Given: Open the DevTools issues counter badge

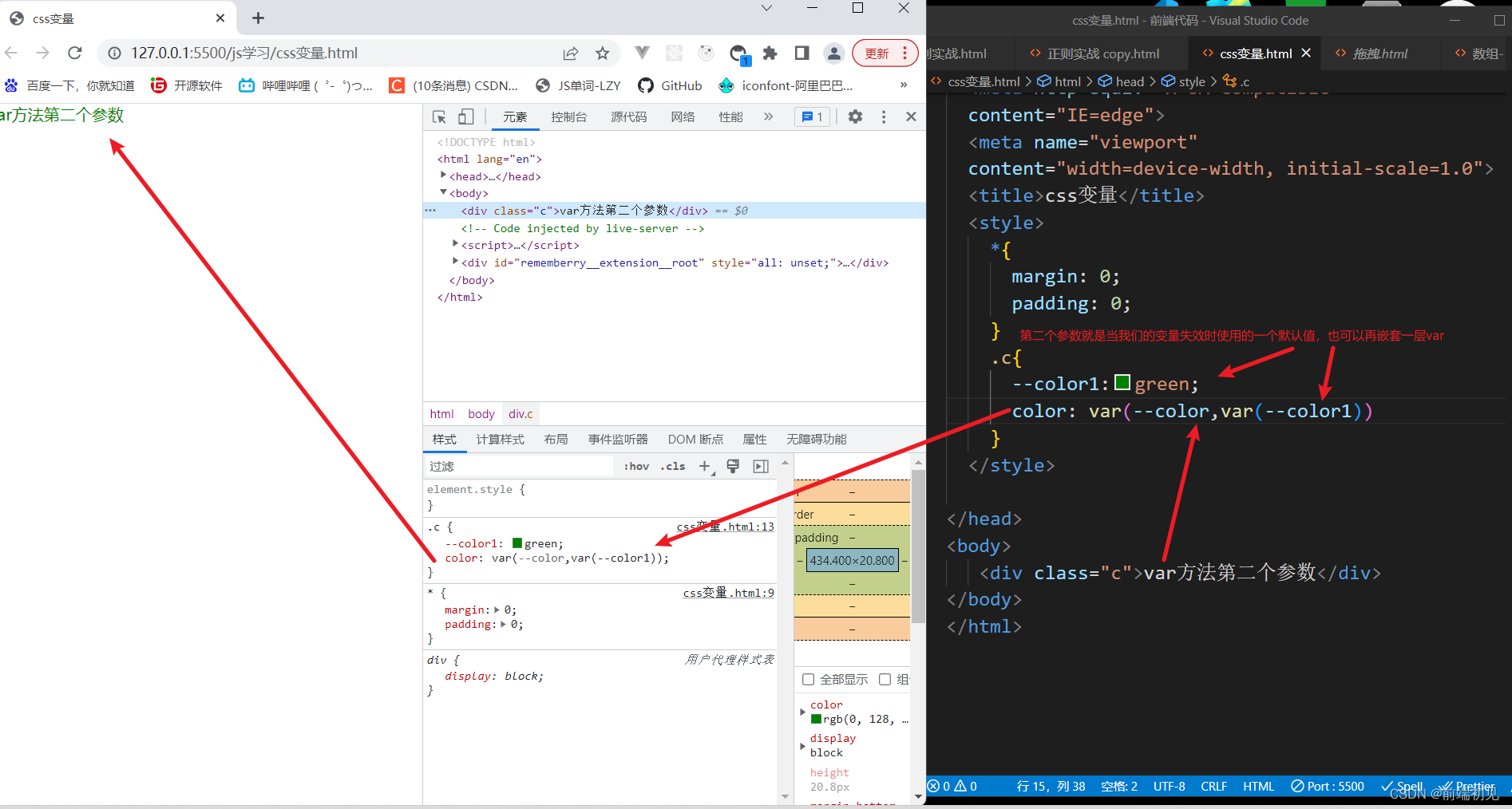Looking at the screenshot, I should (813, 116).
